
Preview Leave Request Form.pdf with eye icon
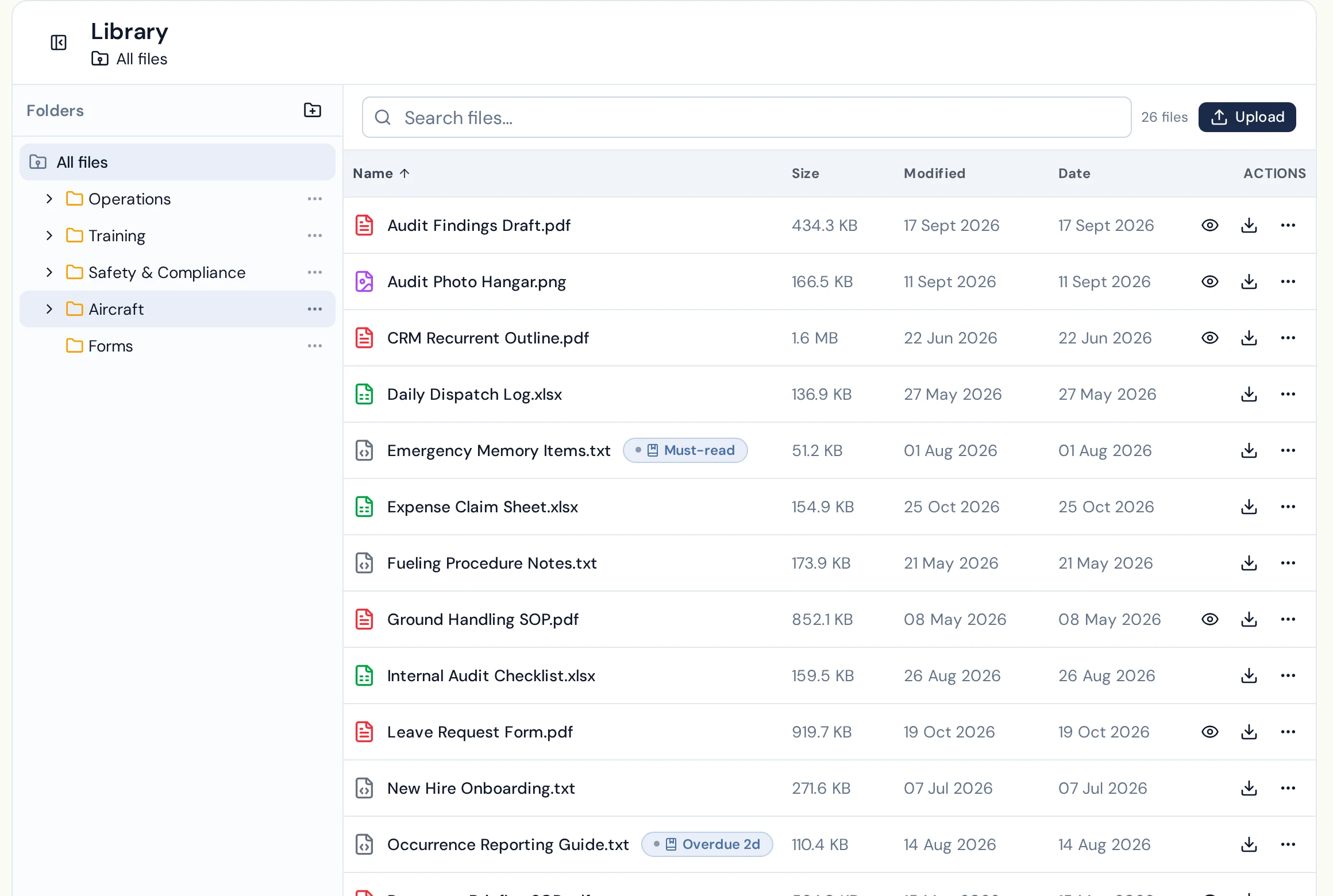click(1210, 732)
